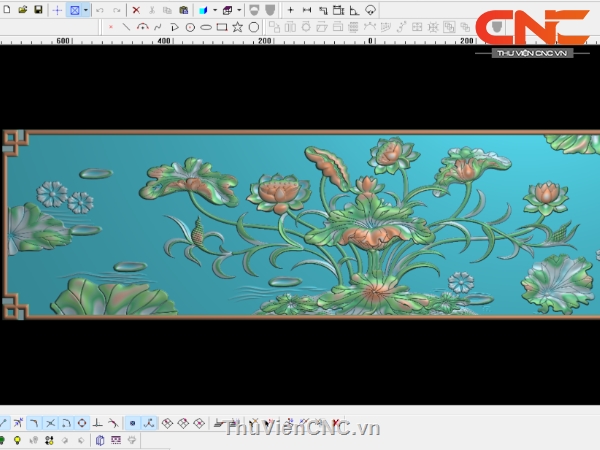
Task: Click the purple dotted panel icon
Action: click(x=116, y=440)
